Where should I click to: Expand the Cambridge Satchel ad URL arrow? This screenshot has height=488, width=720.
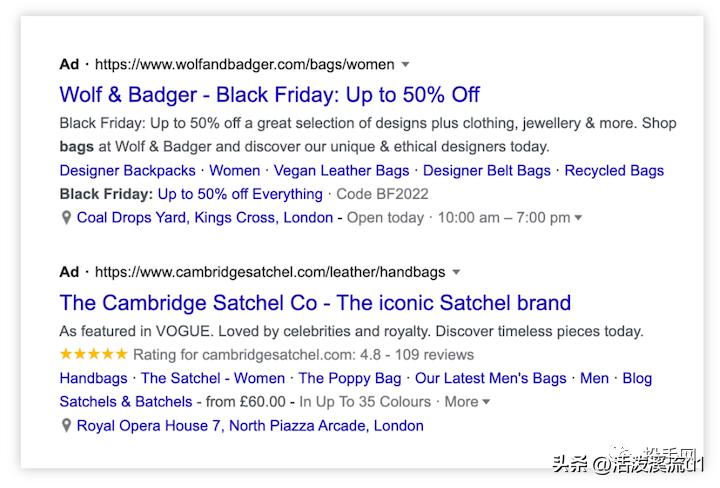(x=456, y=271)
